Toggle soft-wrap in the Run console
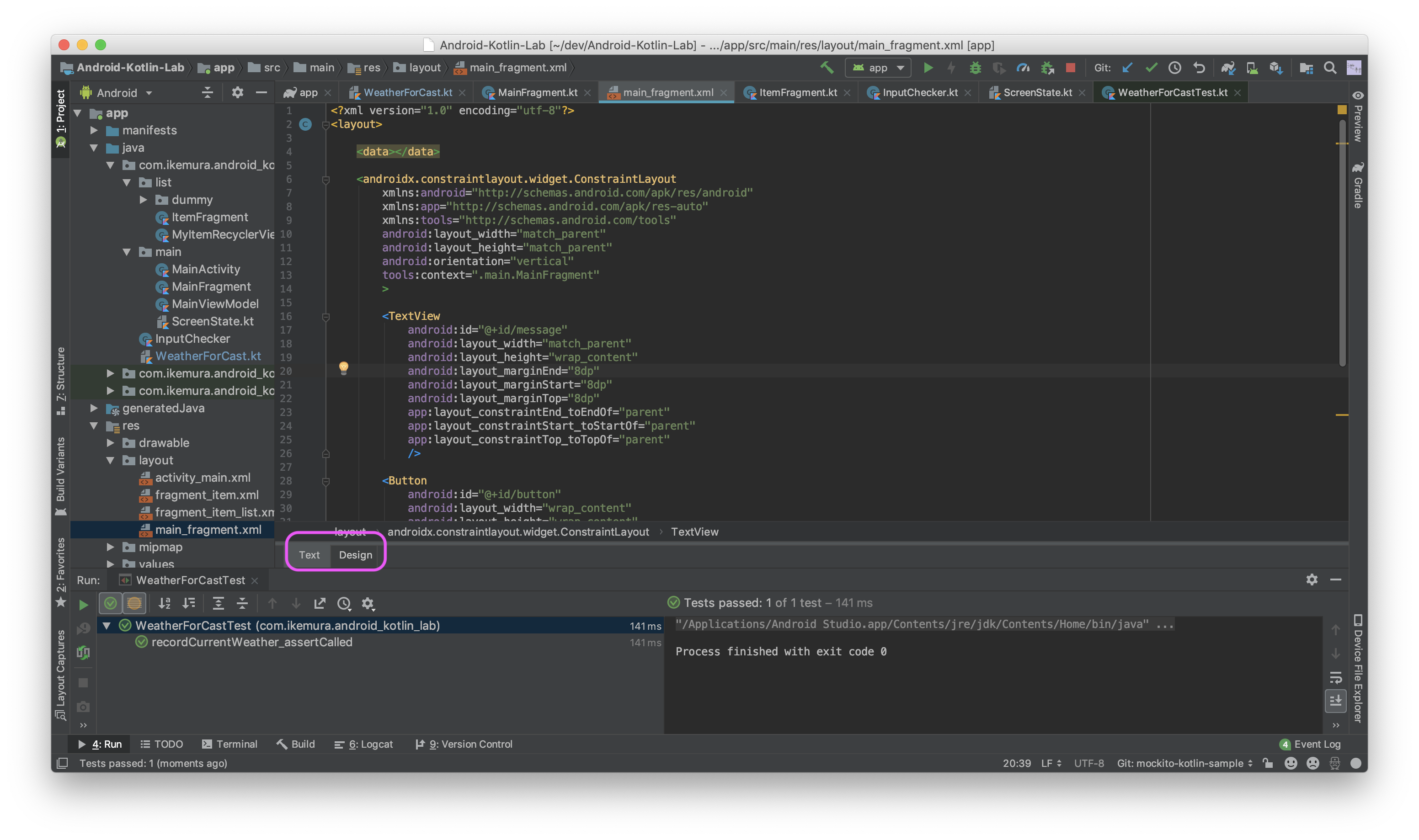The height and width of the screenshot is (840, 1419). pos(1336,678)
